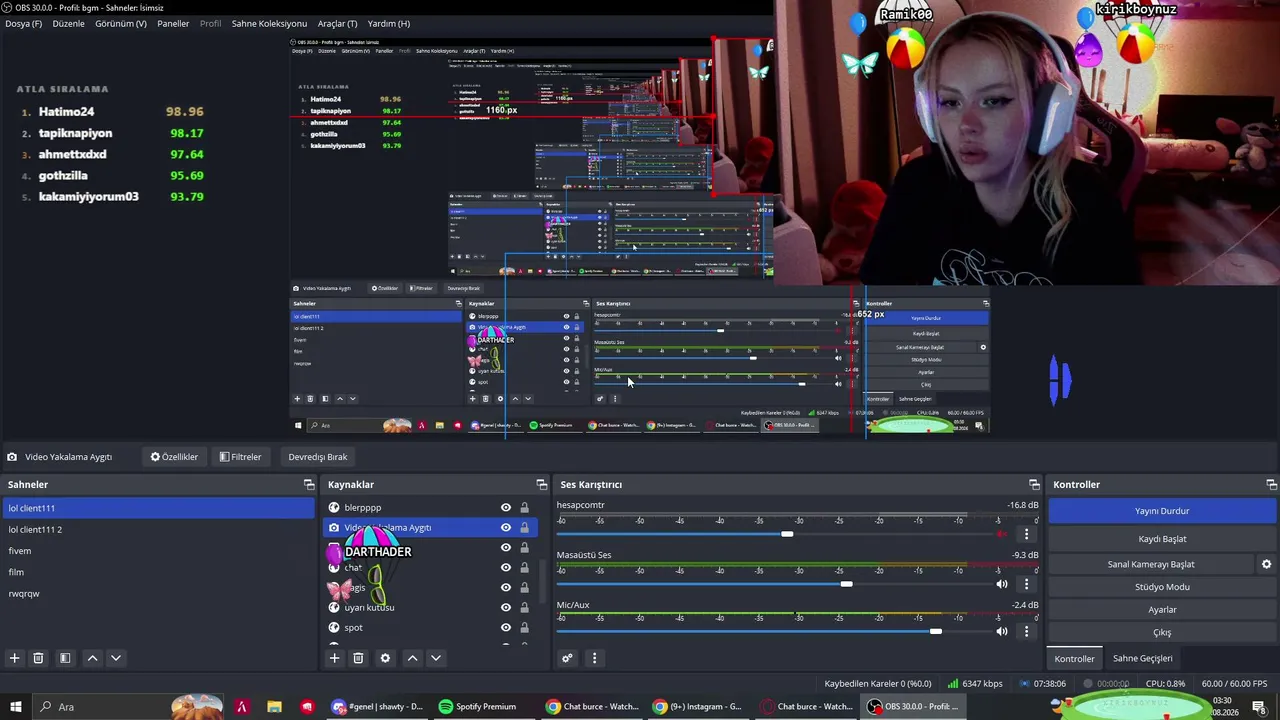1280x720 pixels.
Task: Open the Dosya (F) menu
Action: pos(24,23)
